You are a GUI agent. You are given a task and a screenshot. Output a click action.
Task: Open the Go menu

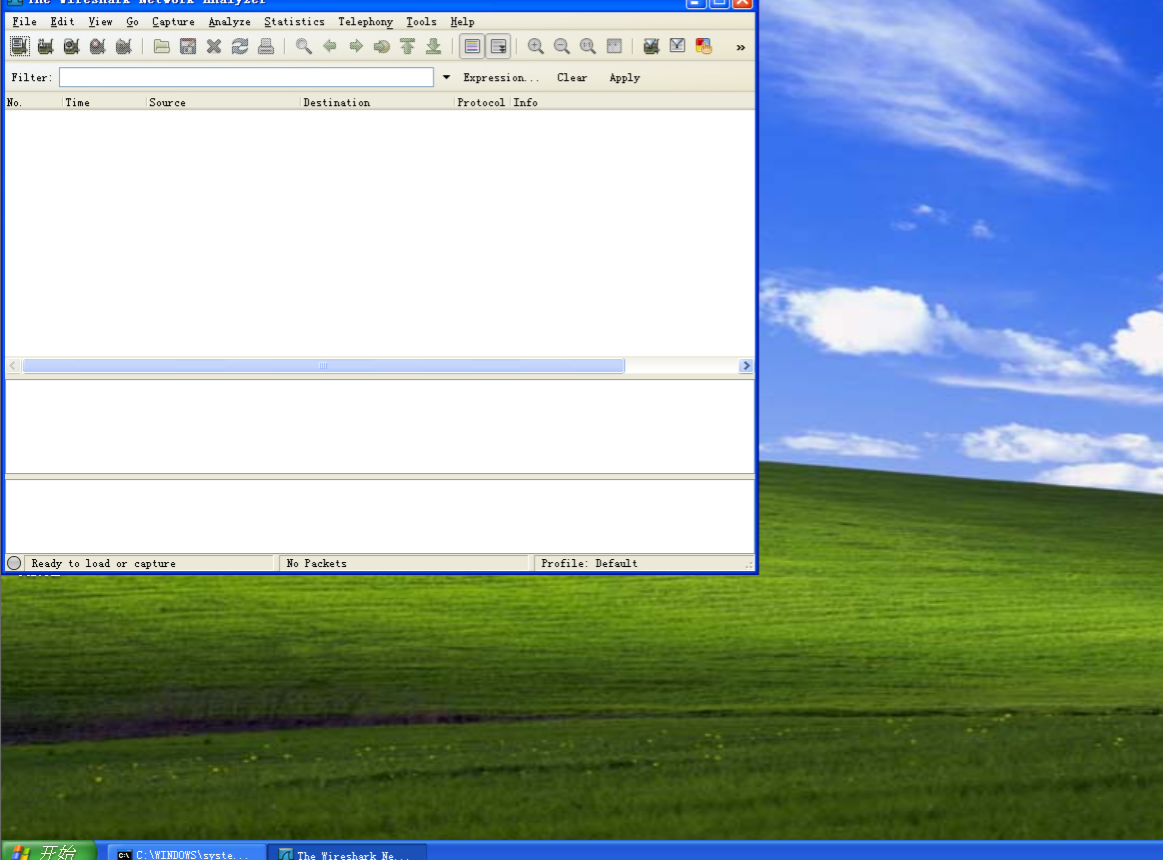click(x=132, y=22)
